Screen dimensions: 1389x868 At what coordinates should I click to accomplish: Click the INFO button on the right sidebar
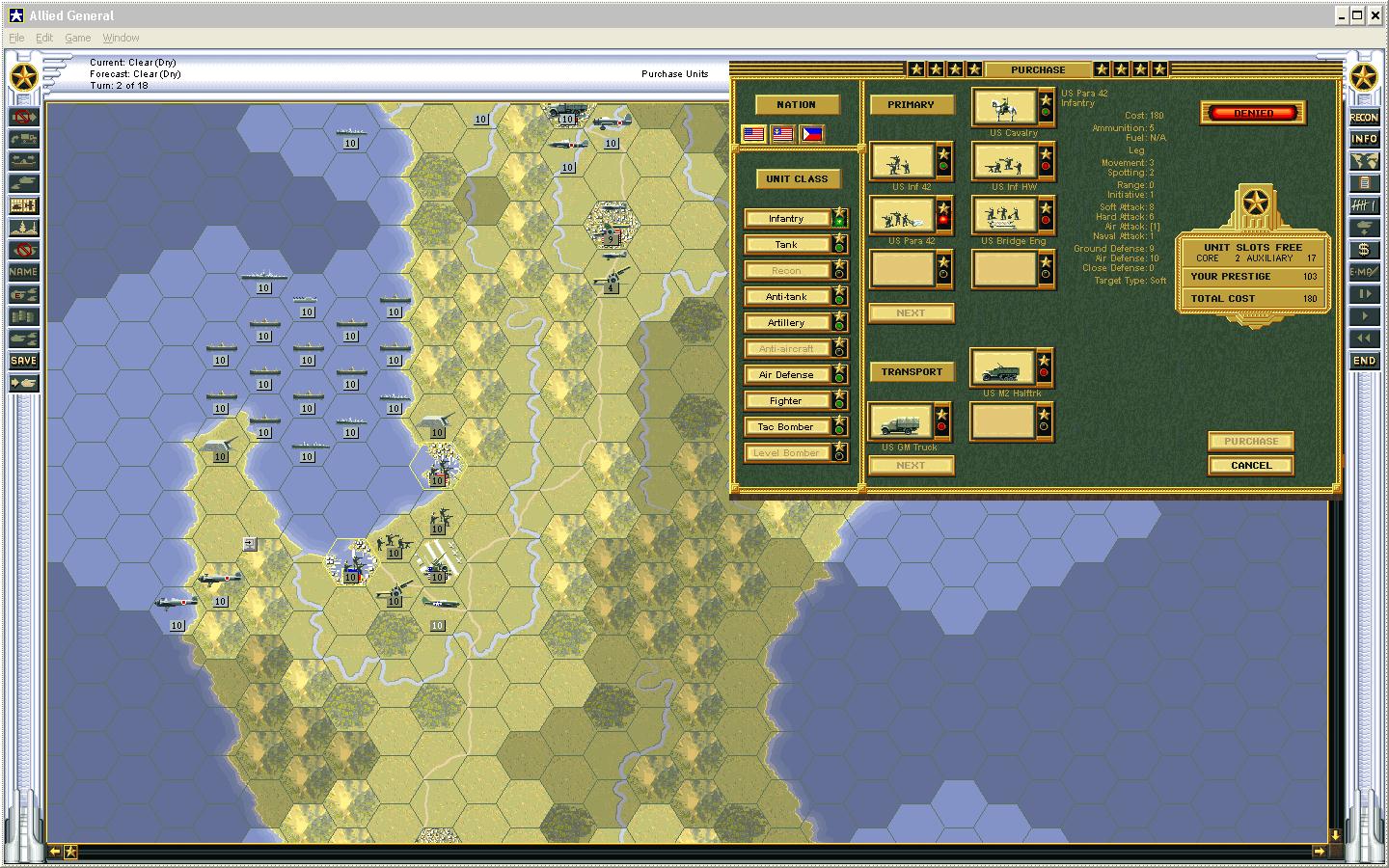pos(1364,140)
